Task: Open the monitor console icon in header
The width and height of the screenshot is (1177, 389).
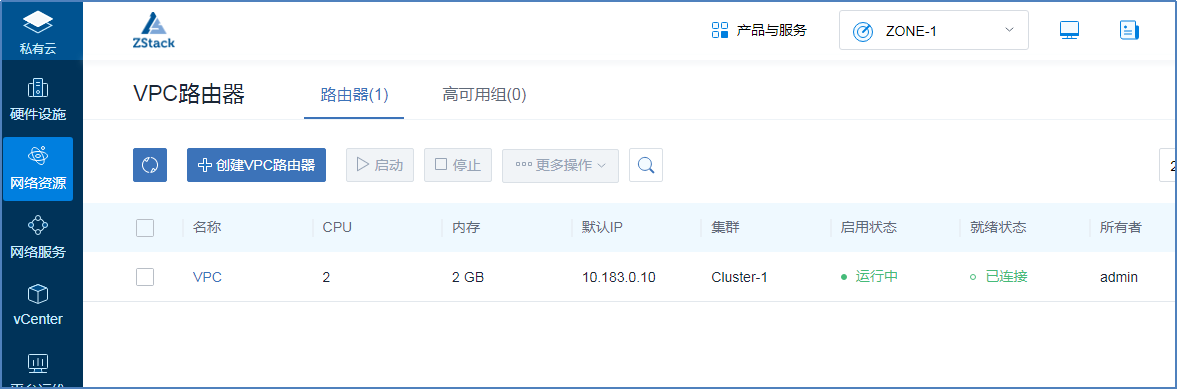Action: (x=1069, y=31)
